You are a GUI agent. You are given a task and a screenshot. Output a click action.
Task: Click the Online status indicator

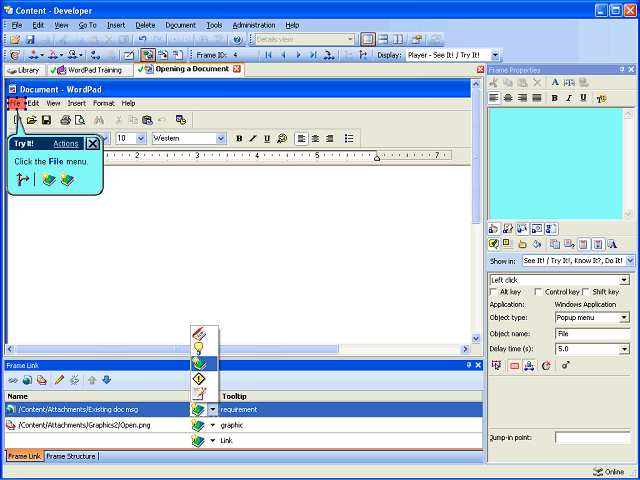click(609, 472)
